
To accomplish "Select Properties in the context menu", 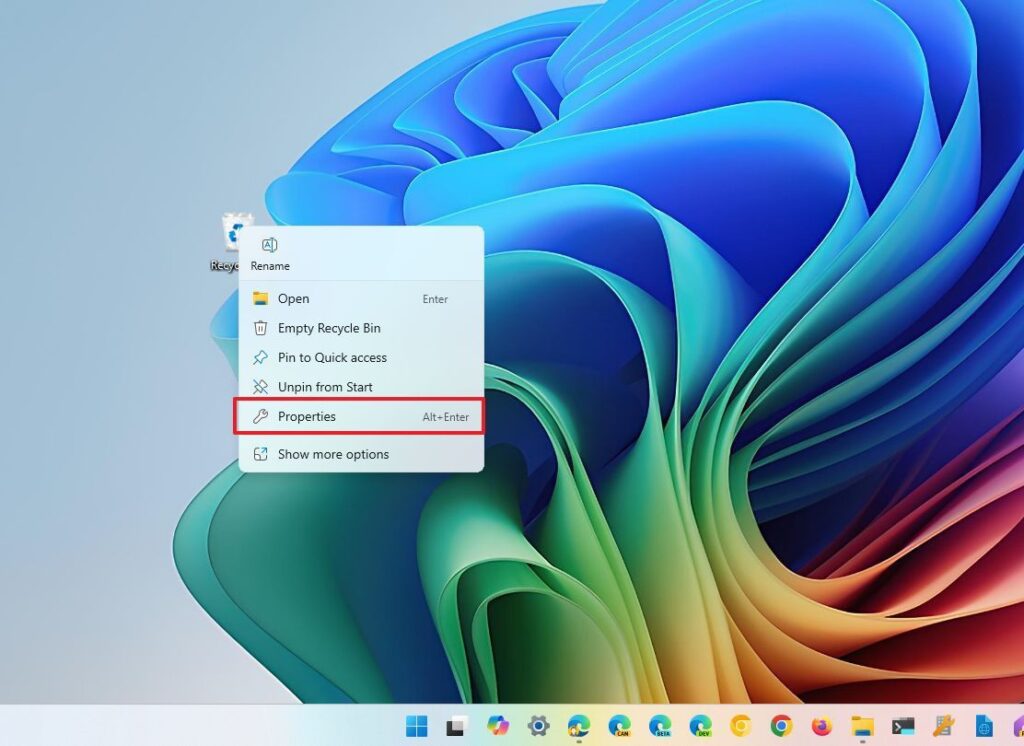I will click(307, 417).
